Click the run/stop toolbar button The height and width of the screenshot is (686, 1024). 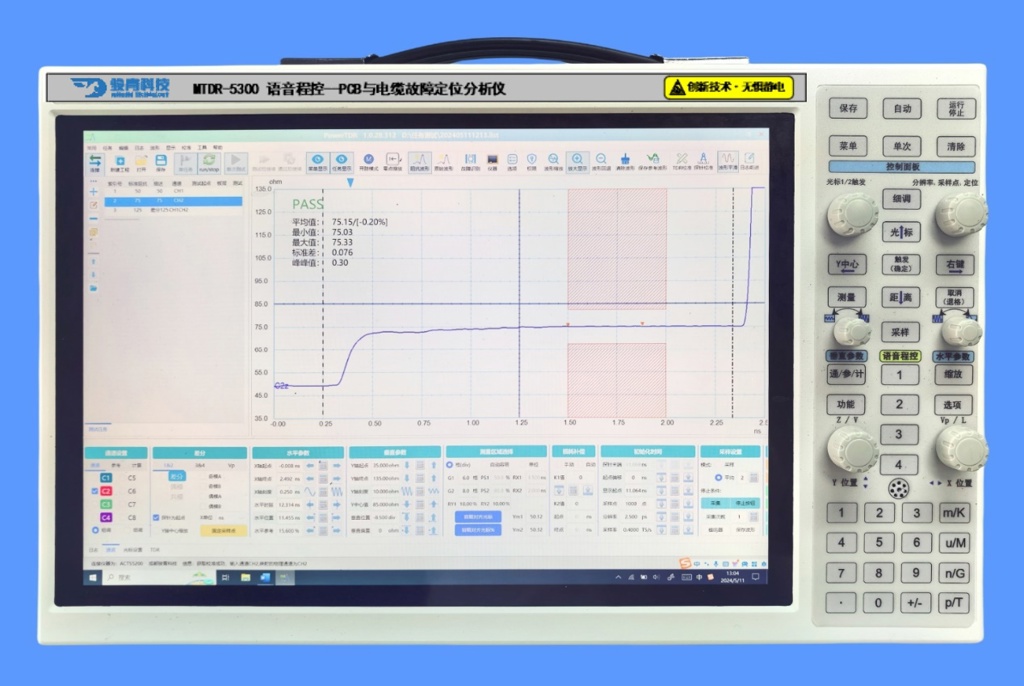coord(209,163)
